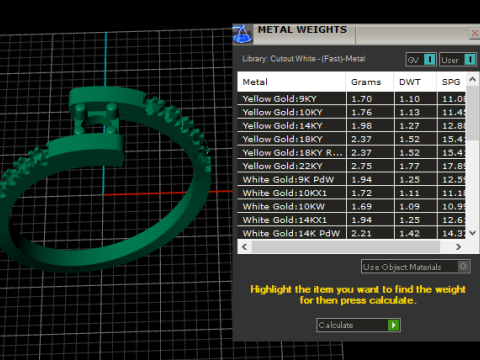Click the green arrow on Calculate
This screenshot has height=360, width=480.
click(x=394, y=325)
